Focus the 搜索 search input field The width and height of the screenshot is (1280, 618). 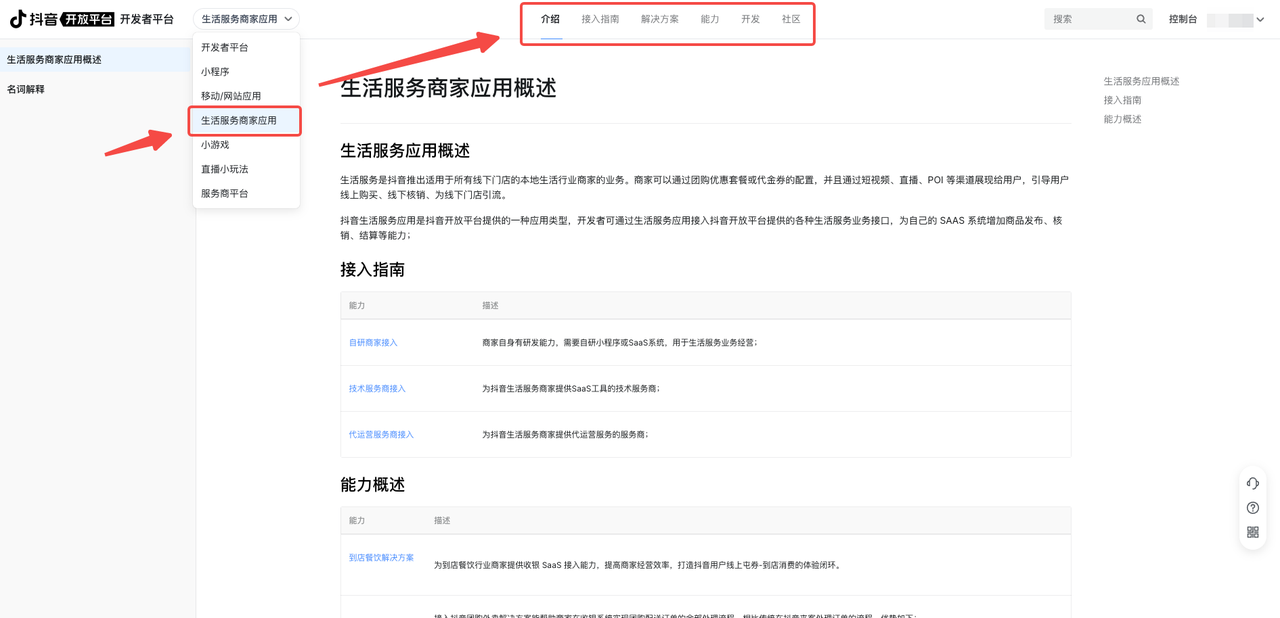[x=1090, y=19]
